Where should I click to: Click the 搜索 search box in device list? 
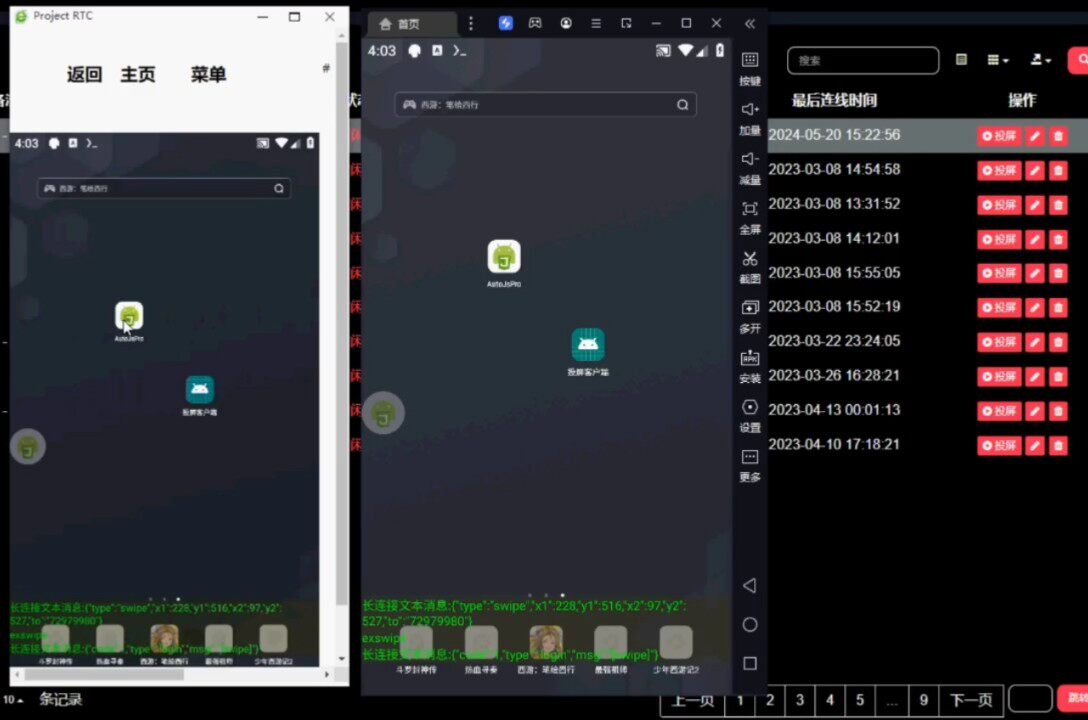pyautogui.click(x=862, y=60)
